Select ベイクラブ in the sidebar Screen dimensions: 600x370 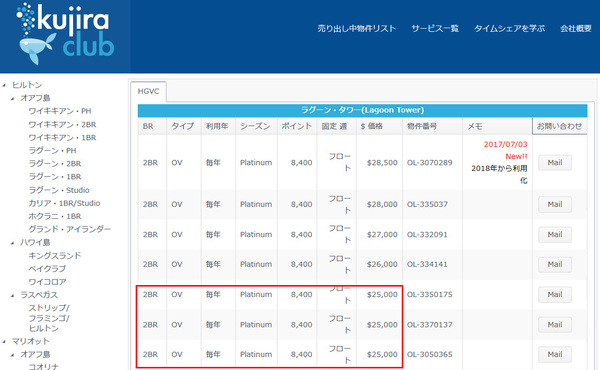click(47, 269)
